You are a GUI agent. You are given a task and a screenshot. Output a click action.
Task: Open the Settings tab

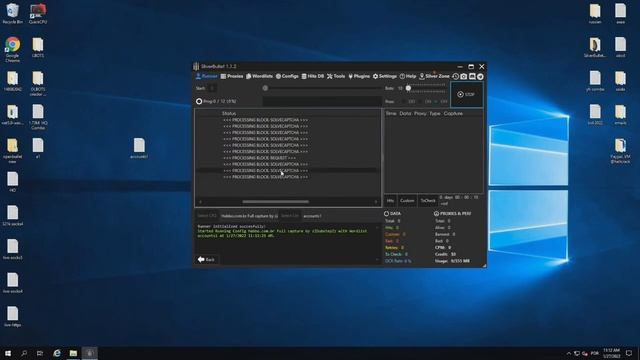[x=384, y=76]
